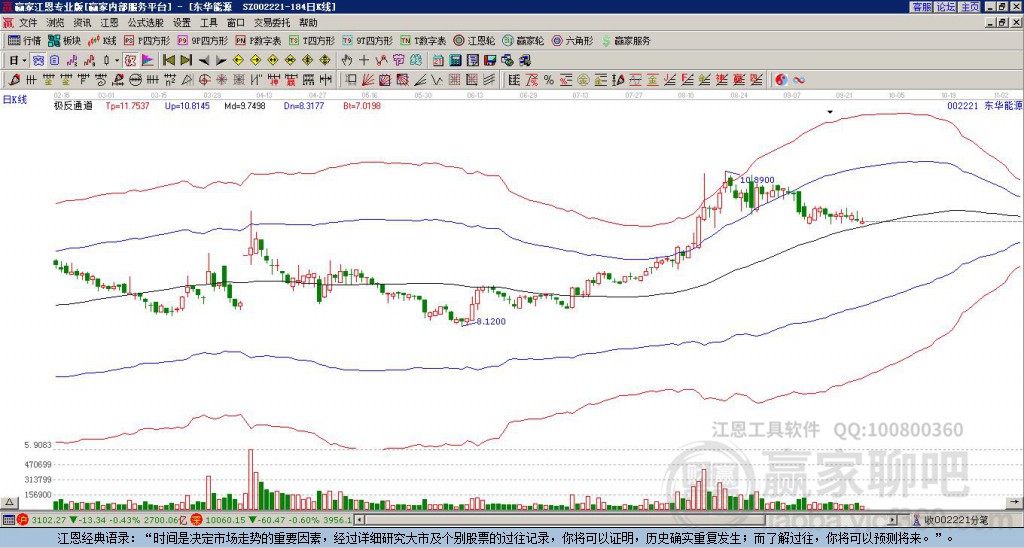
Task: Open the 交易委托 menu
Action: coord(272,23)
